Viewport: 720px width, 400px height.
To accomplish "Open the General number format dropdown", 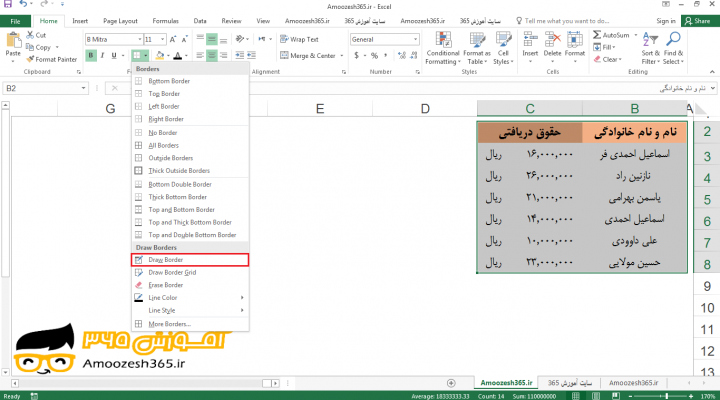I will [416, 39].
